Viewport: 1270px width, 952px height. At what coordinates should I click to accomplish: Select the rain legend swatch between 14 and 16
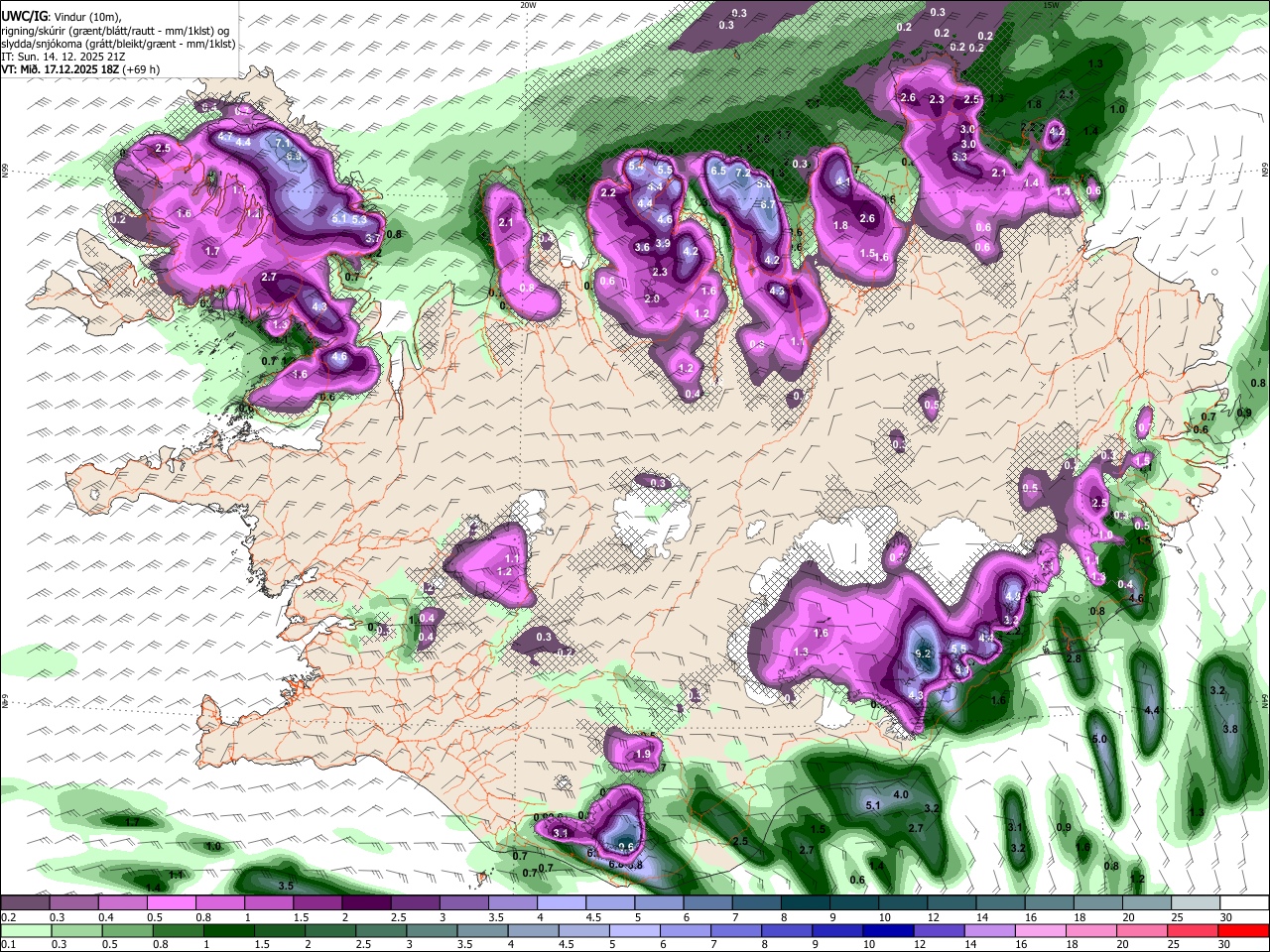990,930
